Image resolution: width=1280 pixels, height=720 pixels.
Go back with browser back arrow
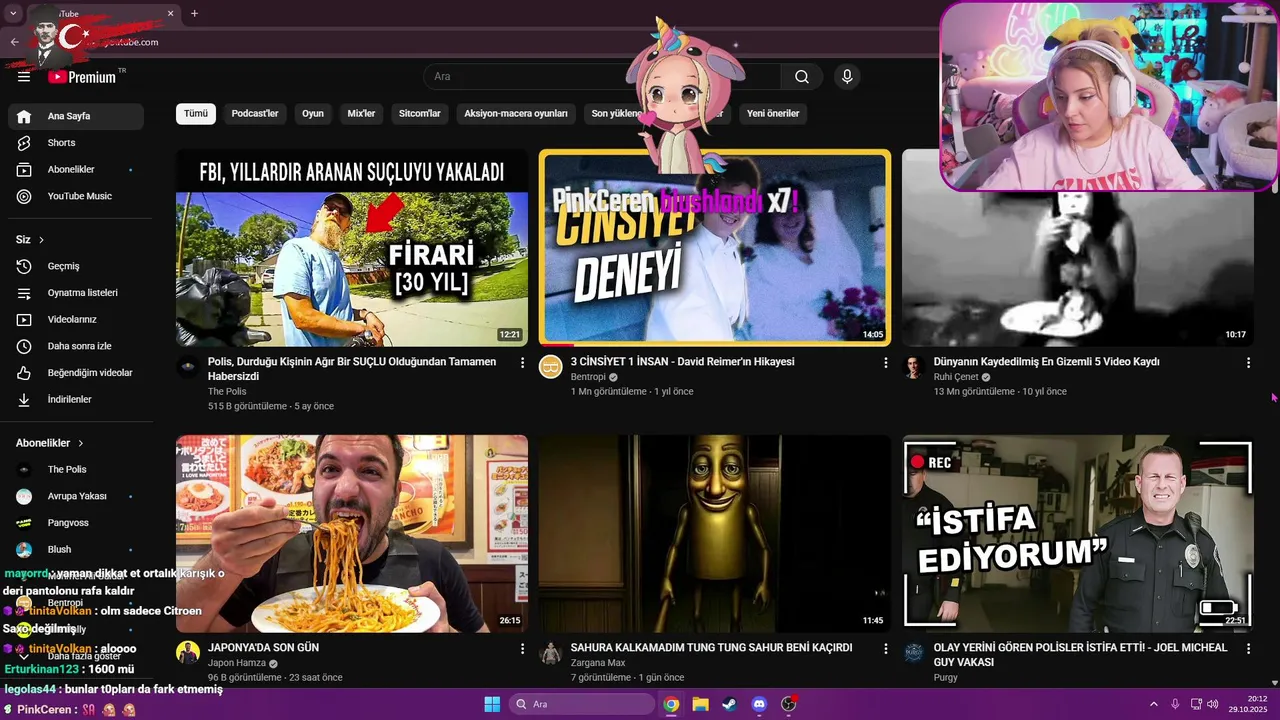14,42
